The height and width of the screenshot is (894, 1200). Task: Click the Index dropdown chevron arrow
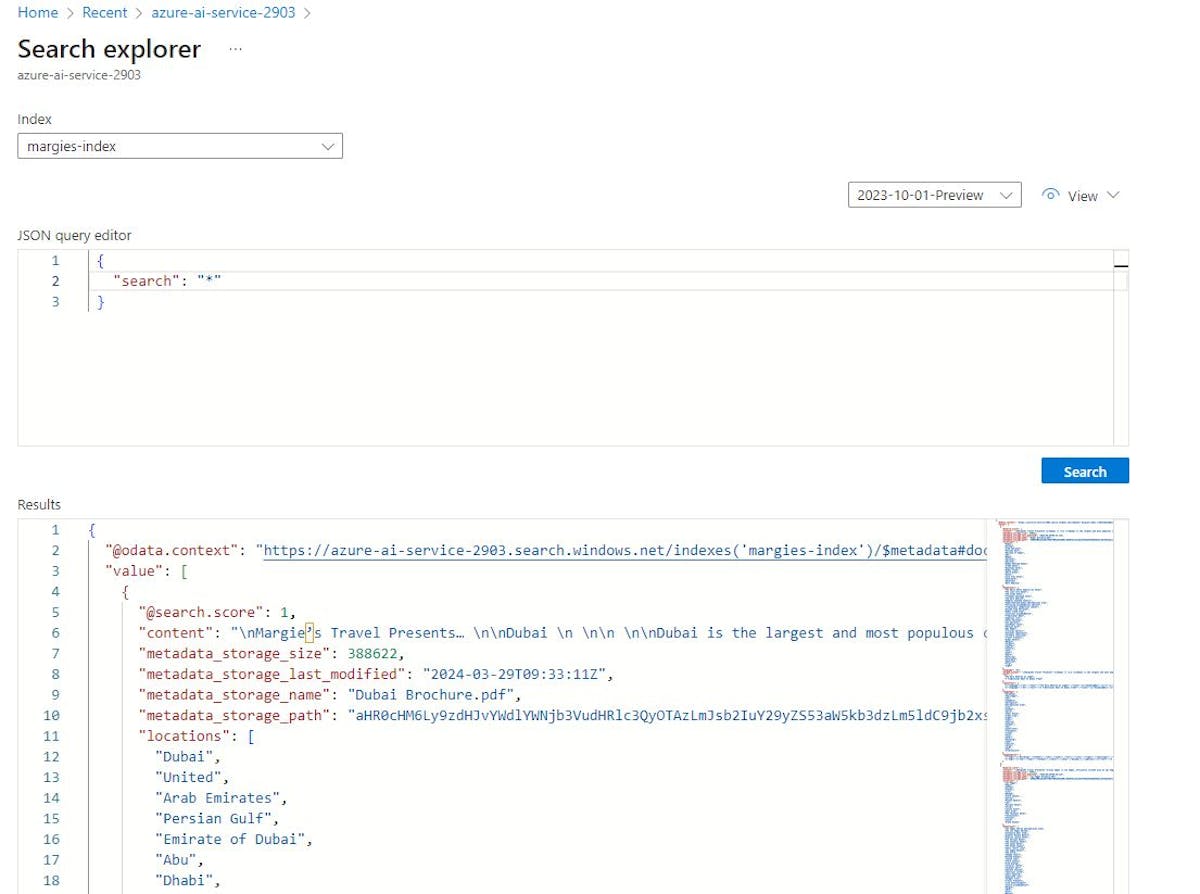pyautogui.click(x=328, y=146)
